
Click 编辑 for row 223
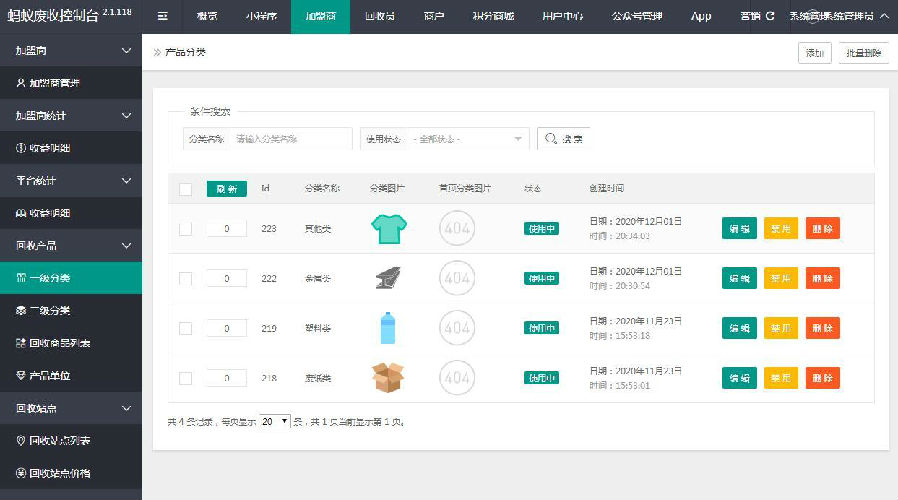pos(739,229)
